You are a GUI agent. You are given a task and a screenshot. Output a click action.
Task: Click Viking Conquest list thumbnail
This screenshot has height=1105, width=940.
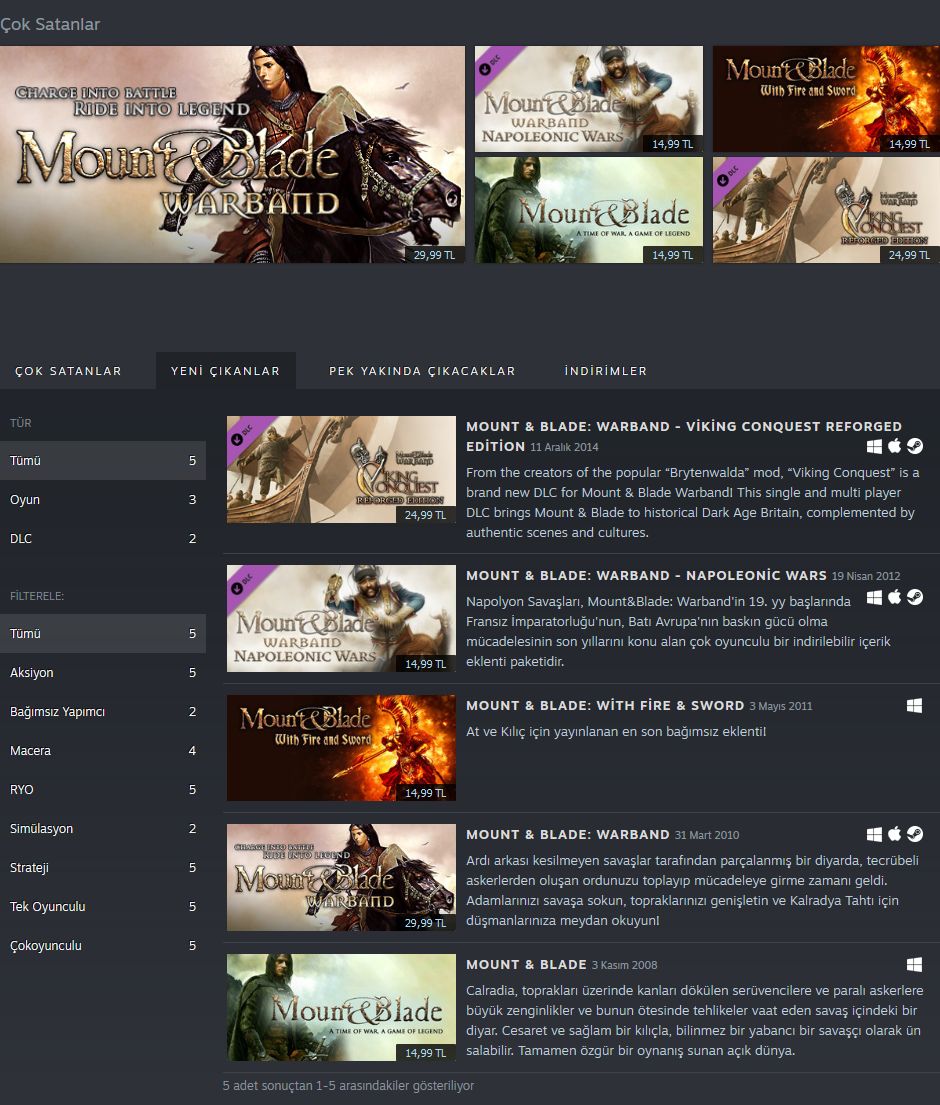click(341, 469)
